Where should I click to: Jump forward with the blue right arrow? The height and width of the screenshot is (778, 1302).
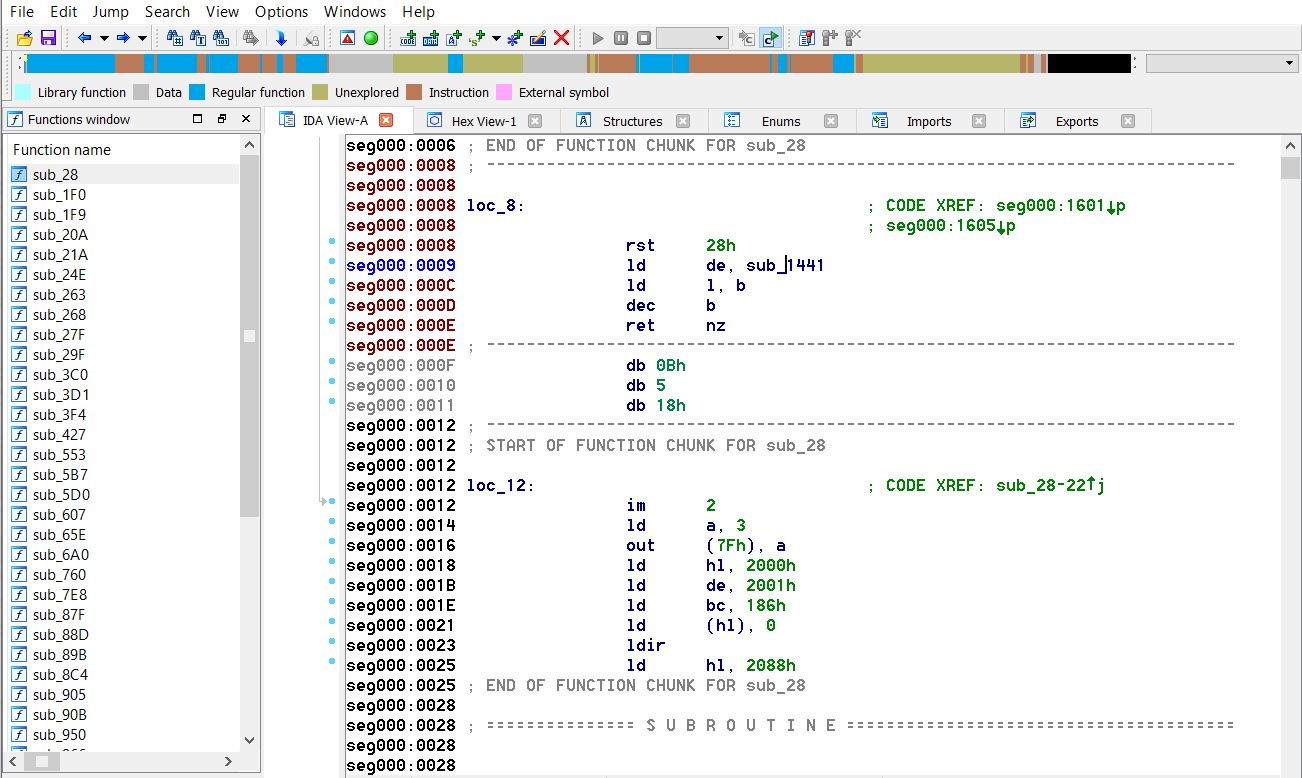(123, 38)
